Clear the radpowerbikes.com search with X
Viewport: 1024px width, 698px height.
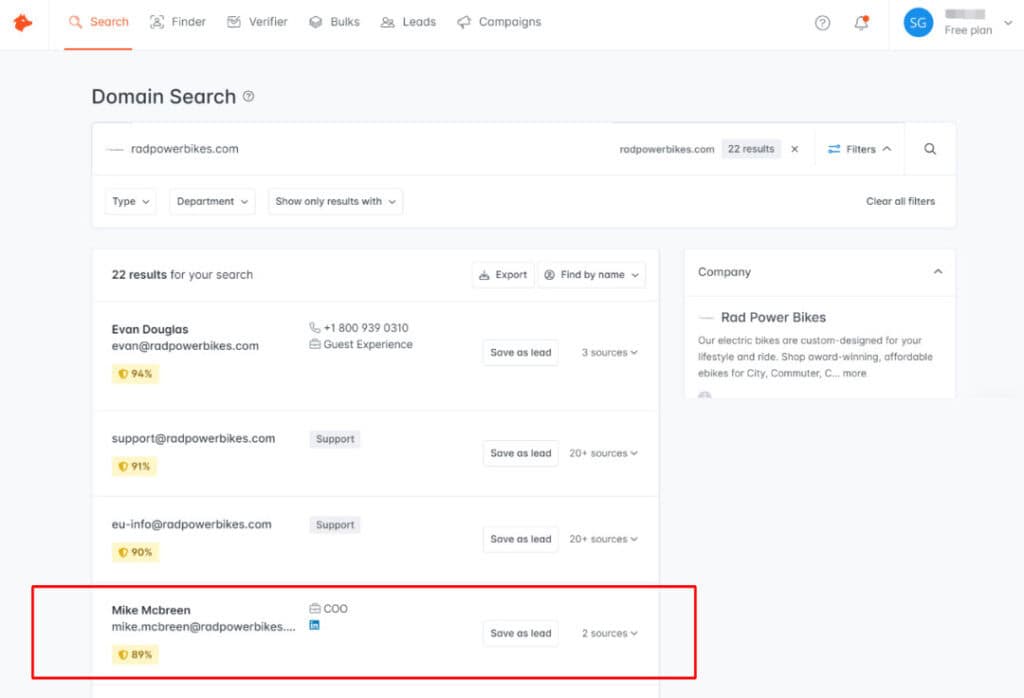tap(795, 149)
